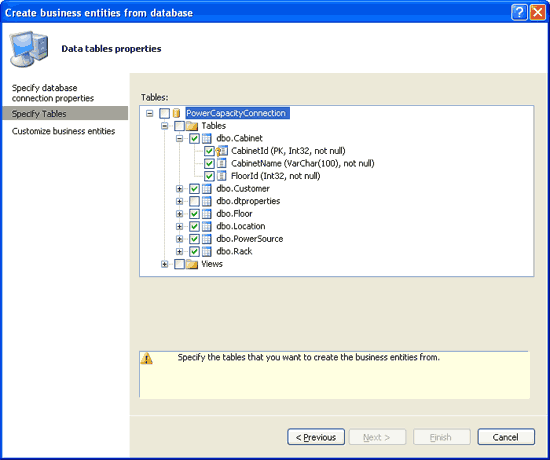This screenshot has height=460, width=550.
Task: Click the question mark help icon in title bar
Action: 519,13
